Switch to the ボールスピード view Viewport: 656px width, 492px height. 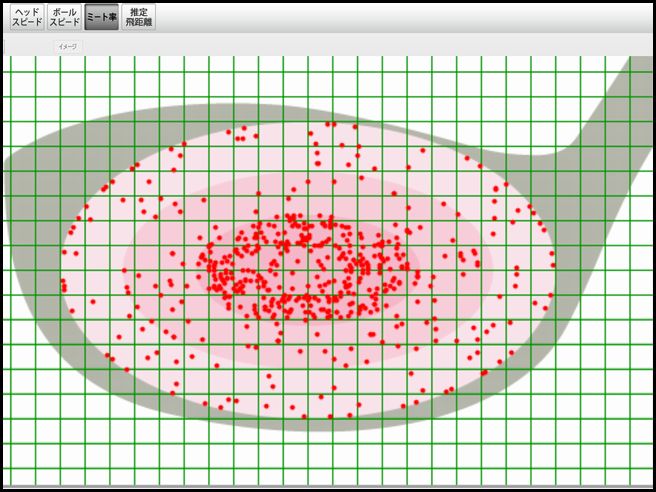point(65,17)
